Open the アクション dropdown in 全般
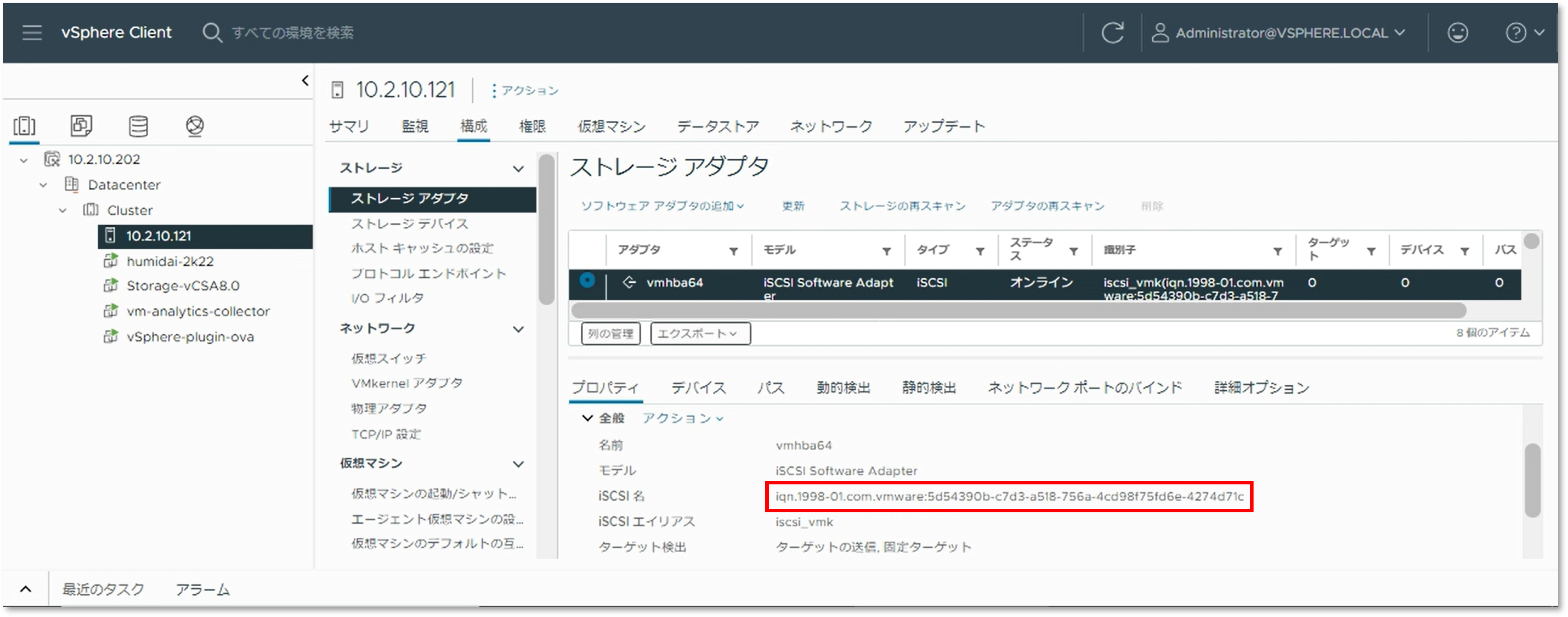The width and height of the screenshot is (1568, 617). click(x=683, y=418)
